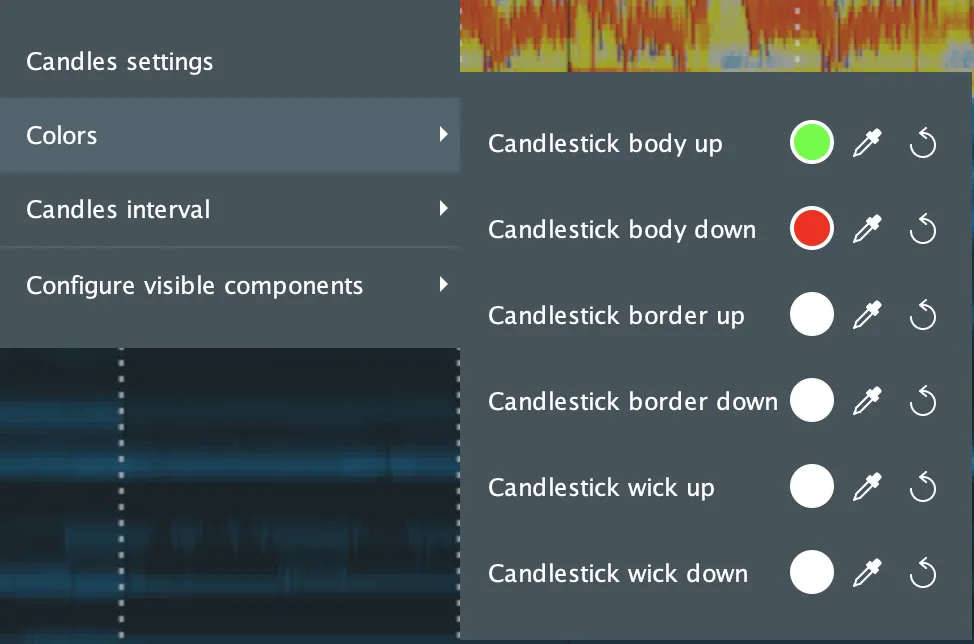This screenshot has height=644, width=974.
Task: Open the Candles interval submenu
Action: (228, 210)
